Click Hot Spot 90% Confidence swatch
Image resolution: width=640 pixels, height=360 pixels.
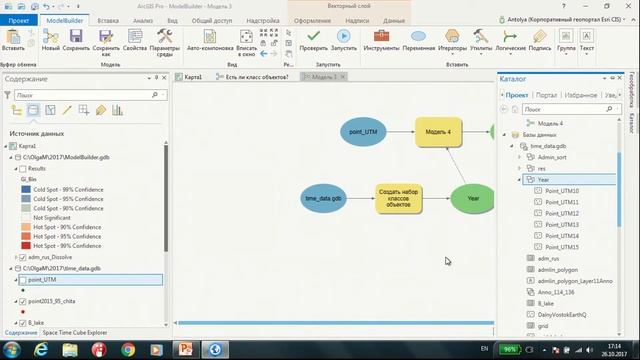(26, 227)
